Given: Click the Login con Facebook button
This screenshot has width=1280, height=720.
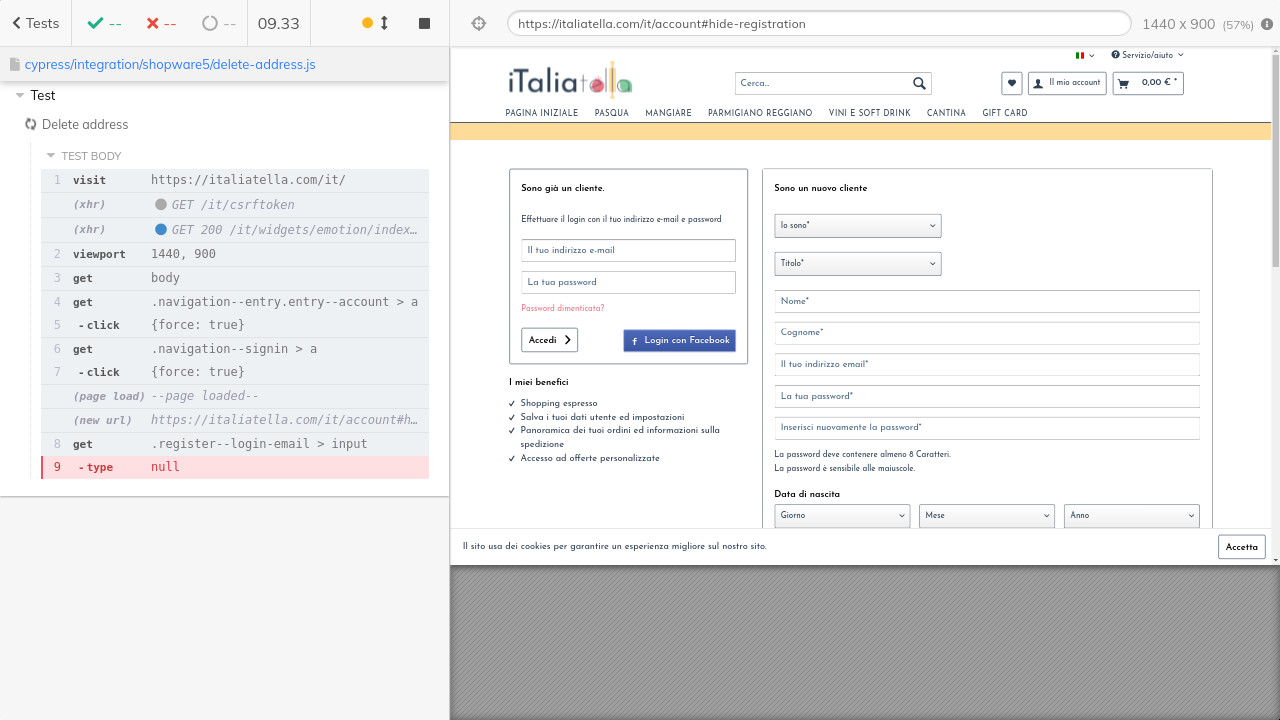Looking at the screenshot, I should click(x=679, y=341).
